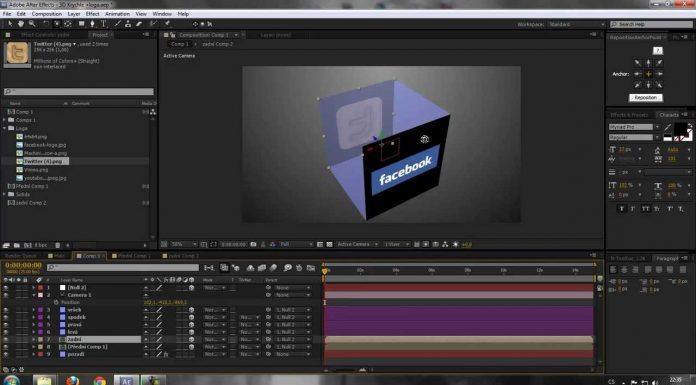Select the Rotation tool
The width and height of the screenshot is (696, 385).
click(46, 24)
